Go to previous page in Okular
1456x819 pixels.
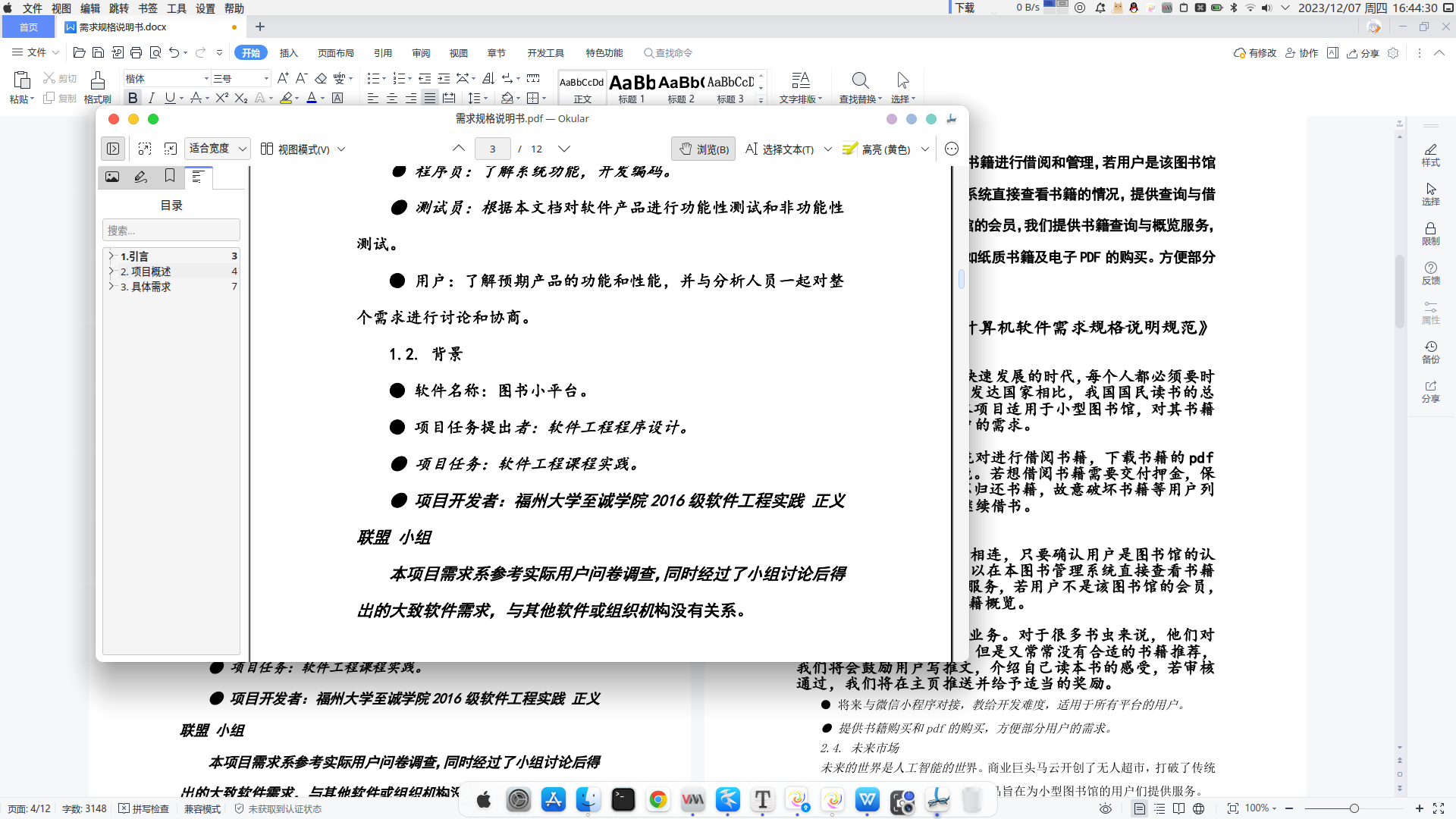459,149
